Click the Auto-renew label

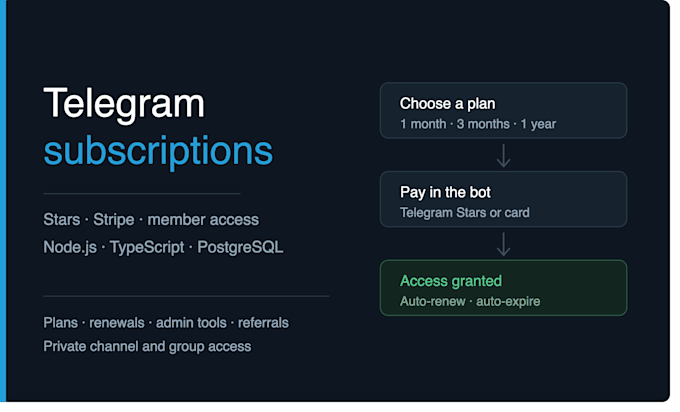tap(433, 301)
